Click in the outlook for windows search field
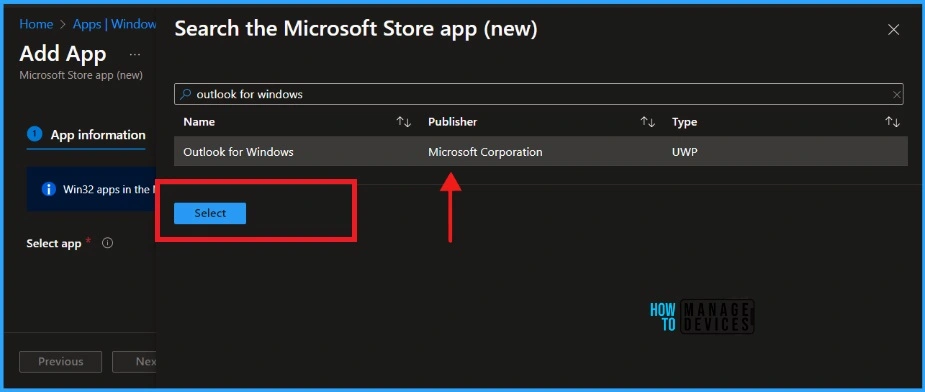 click(539, 94)
